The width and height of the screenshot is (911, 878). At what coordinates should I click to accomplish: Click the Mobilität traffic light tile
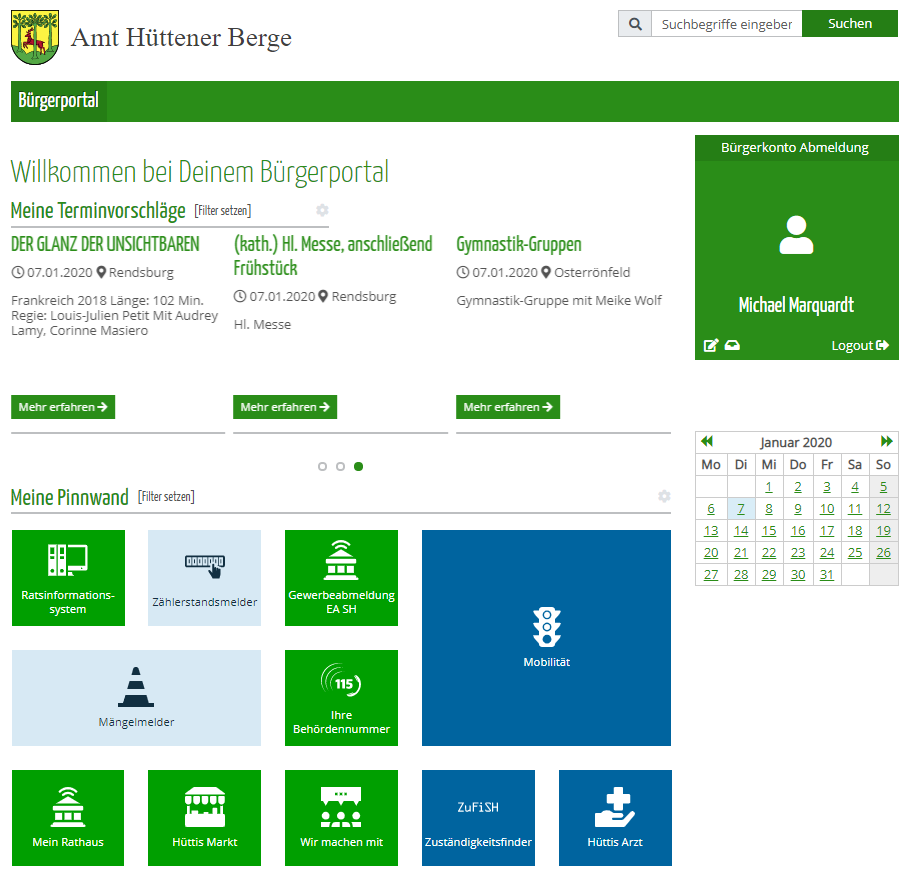point(547,638)
